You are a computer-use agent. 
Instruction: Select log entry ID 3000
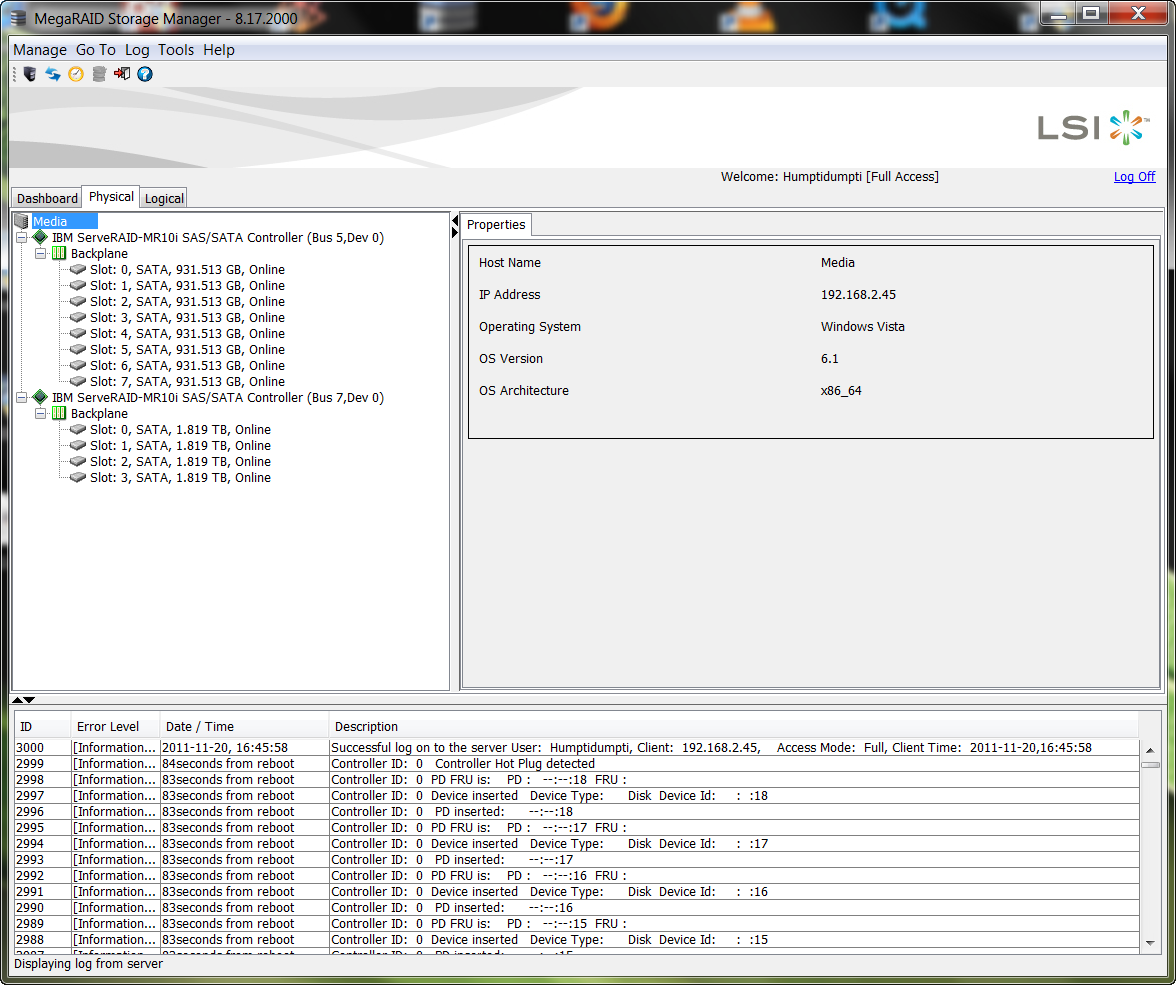[x=577, y=747]
